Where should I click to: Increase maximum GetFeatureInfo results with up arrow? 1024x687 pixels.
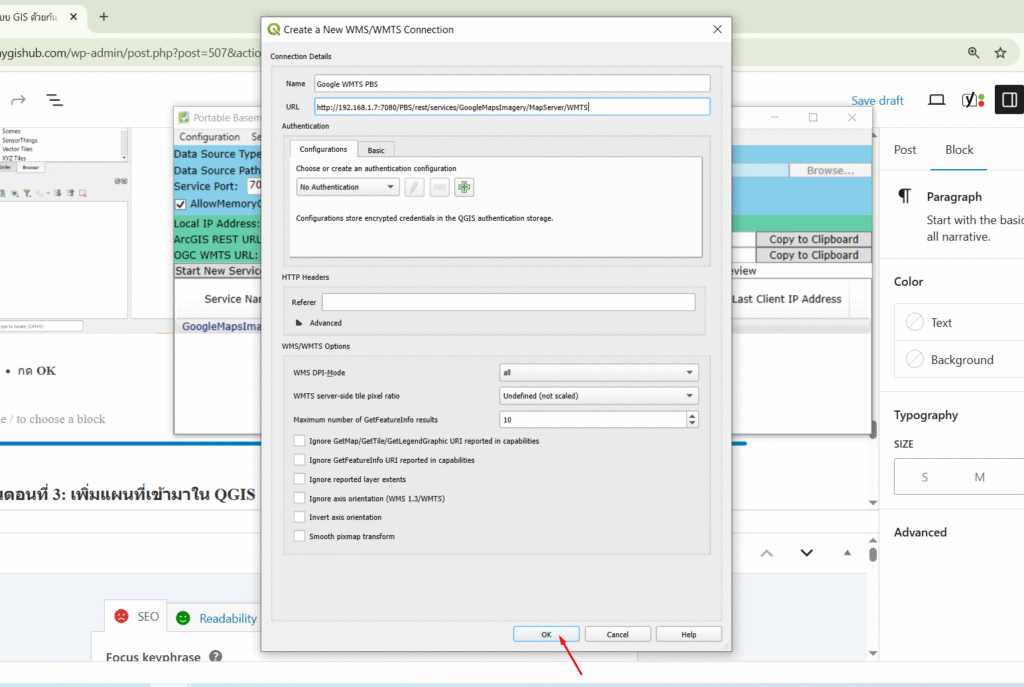coord(692,415)
